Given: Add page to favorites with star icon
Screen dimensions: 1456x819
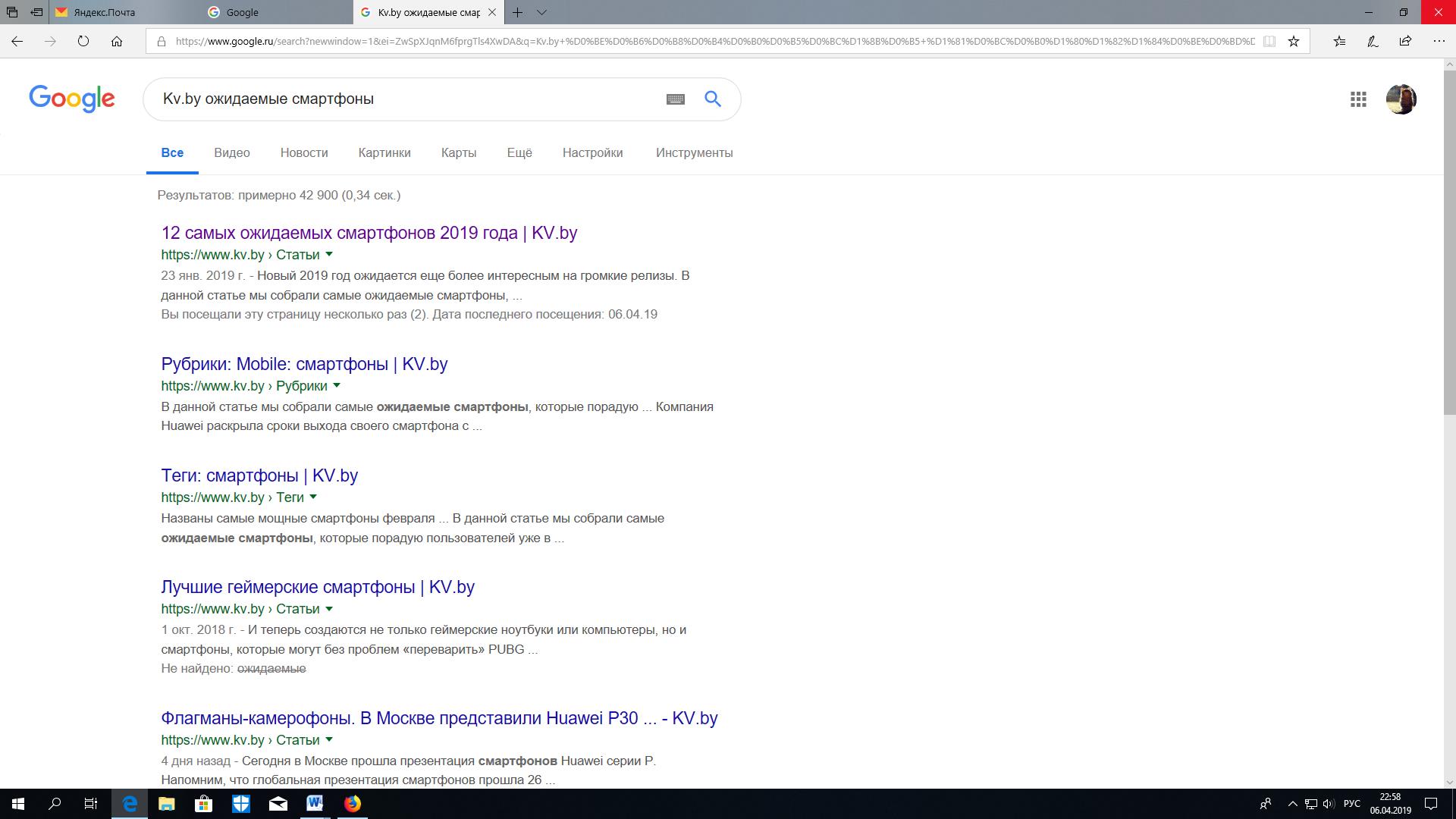Looking at the screenshot, I should [1294, 42].
